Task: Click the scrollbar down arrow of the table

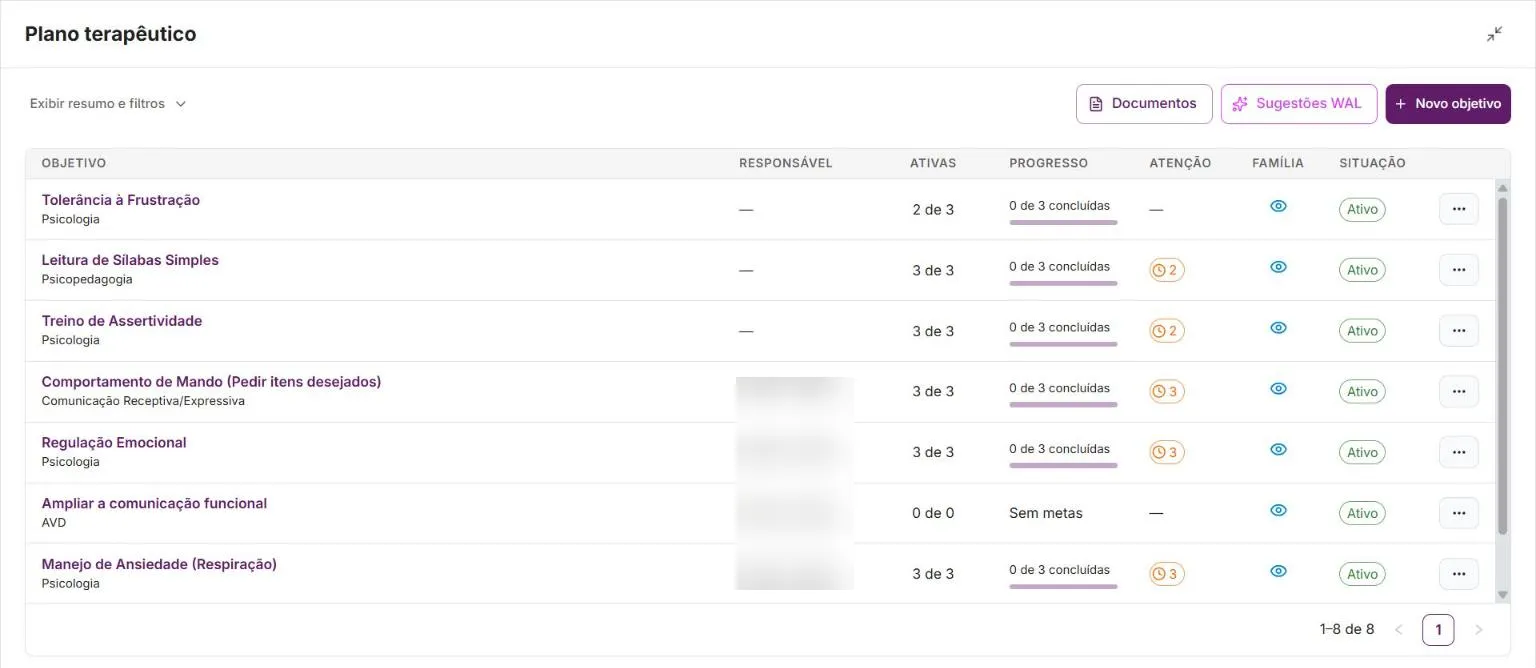Action: (x=1502, y=595)
